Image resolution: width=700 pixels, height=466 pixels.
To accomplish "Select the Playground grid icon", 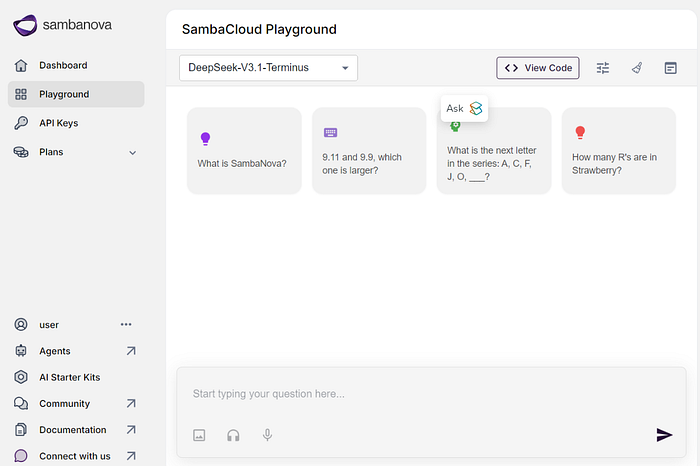I will [21, 94].
